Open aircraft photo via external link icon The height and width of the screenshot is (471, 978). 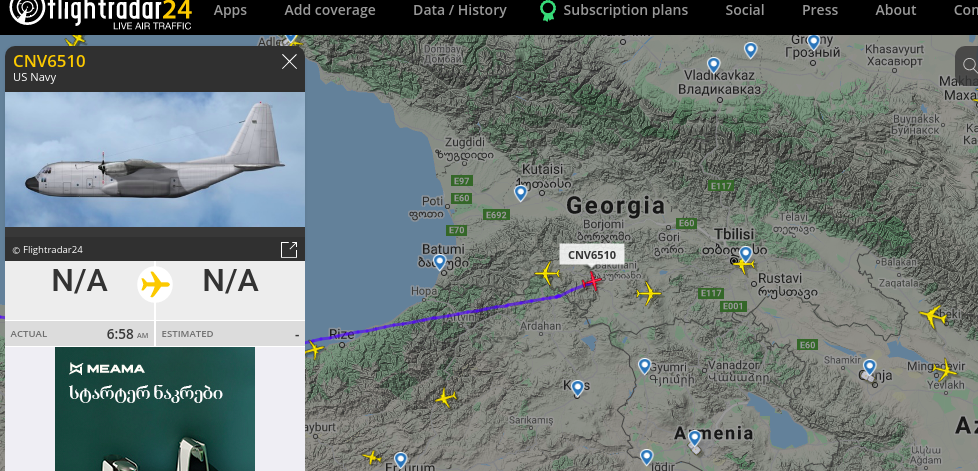pyautogui.click(x=288, y=250)
